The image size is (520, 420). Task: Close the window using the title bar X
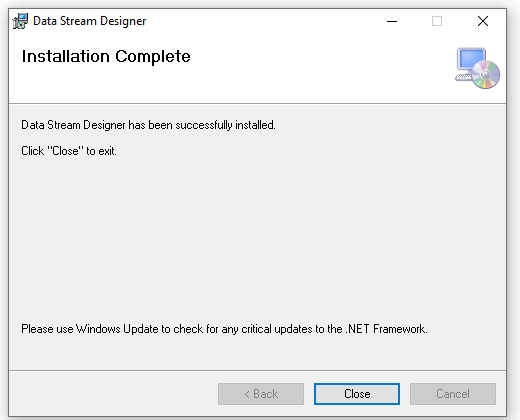[x=483, y=21]
